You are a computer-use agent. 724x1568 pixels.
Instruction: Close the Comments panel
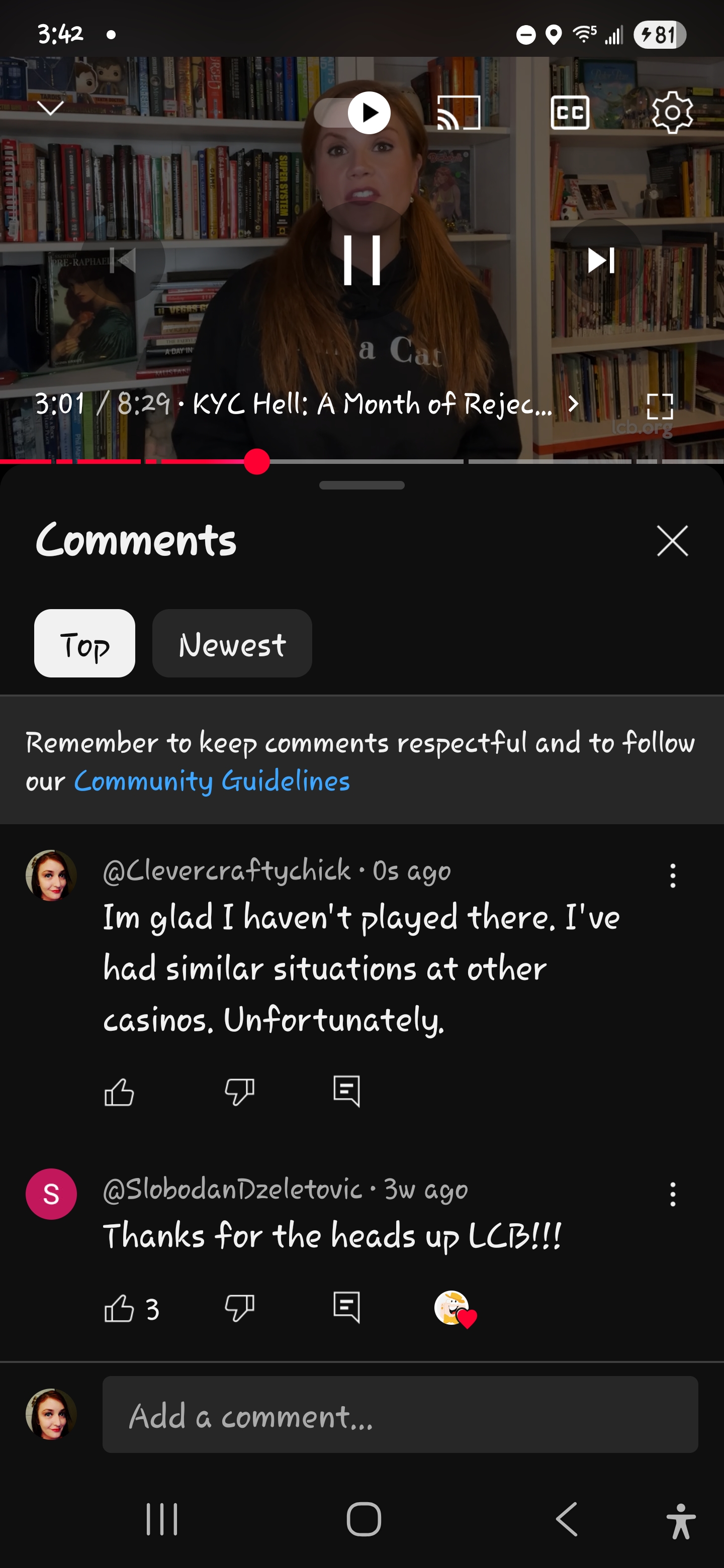(672, 541)
